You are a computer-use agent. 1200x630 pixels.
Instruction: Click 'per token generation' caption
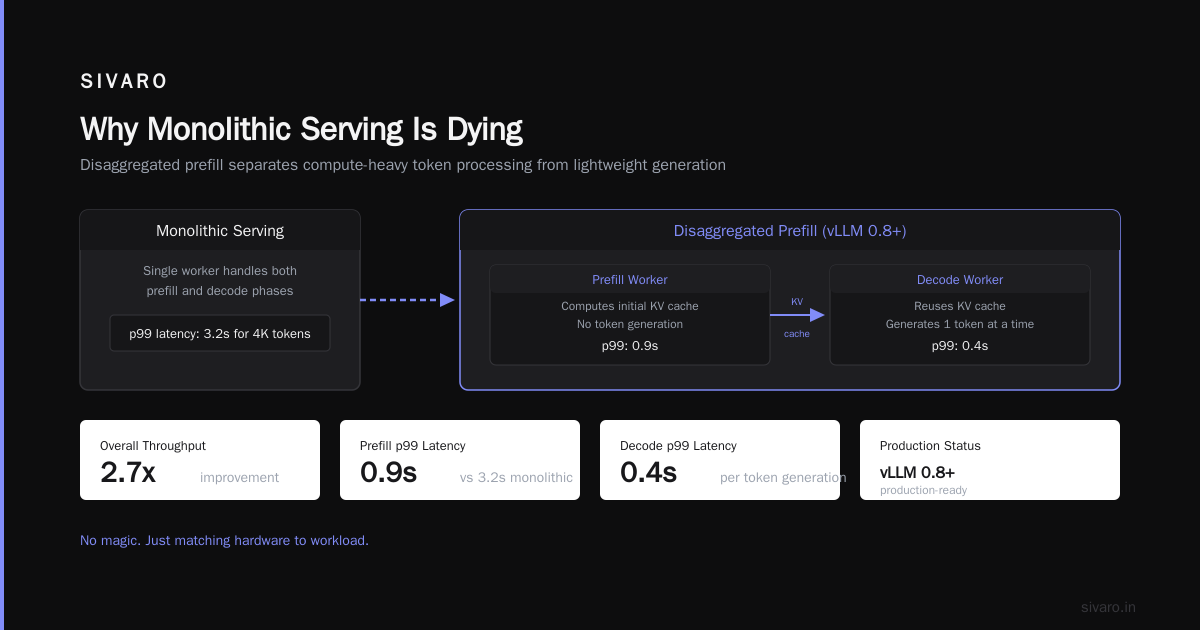tap(783, 478)
